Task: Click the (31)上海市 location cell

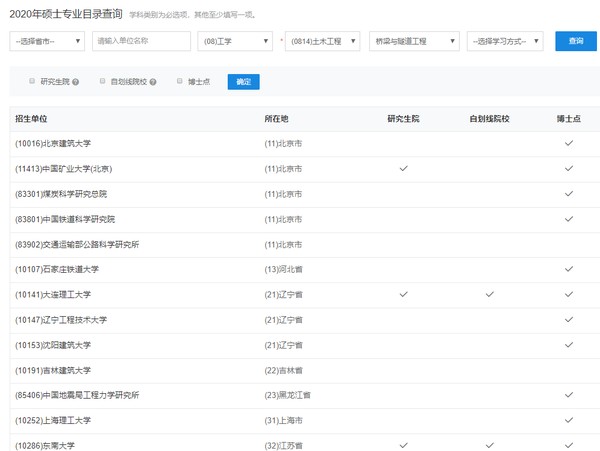Action: (284, 420)
